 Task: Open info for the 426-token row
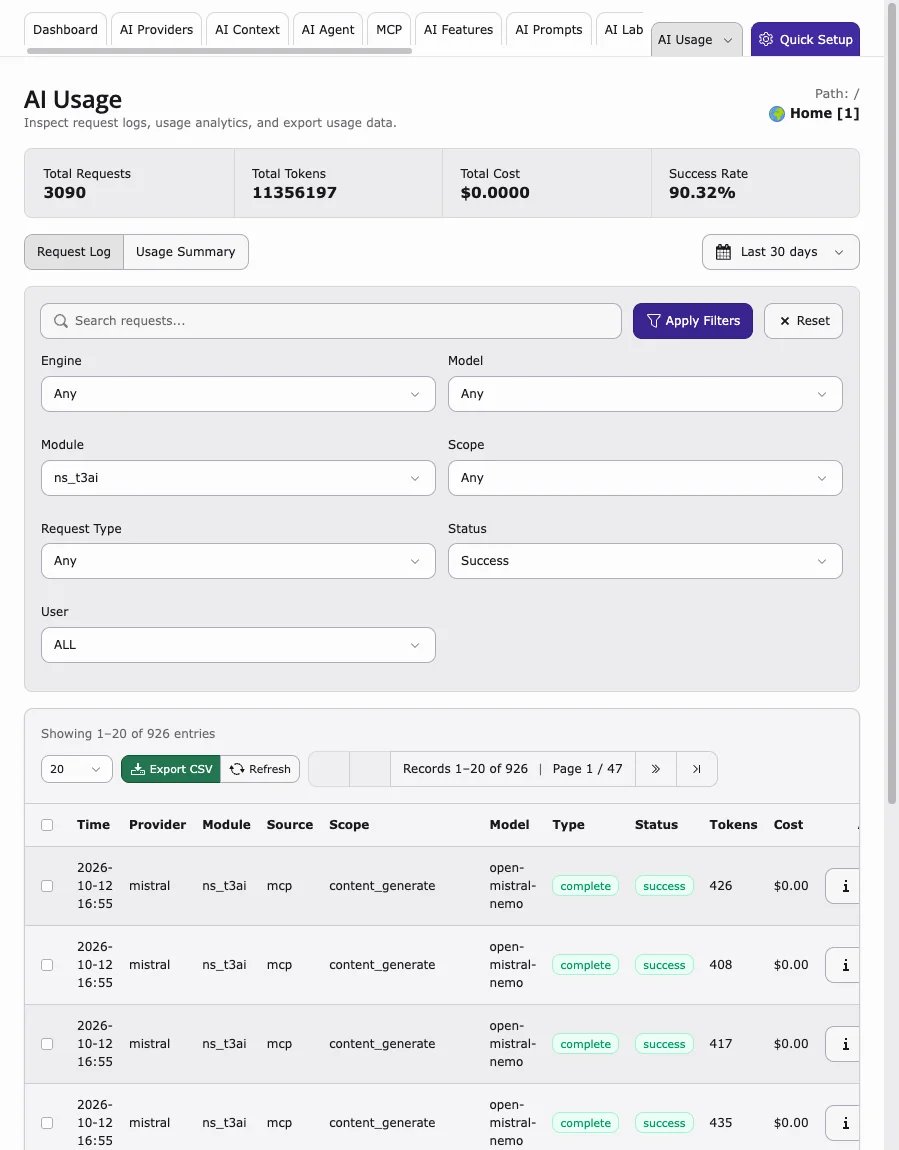pyautogui.click(x=843, y=886)
